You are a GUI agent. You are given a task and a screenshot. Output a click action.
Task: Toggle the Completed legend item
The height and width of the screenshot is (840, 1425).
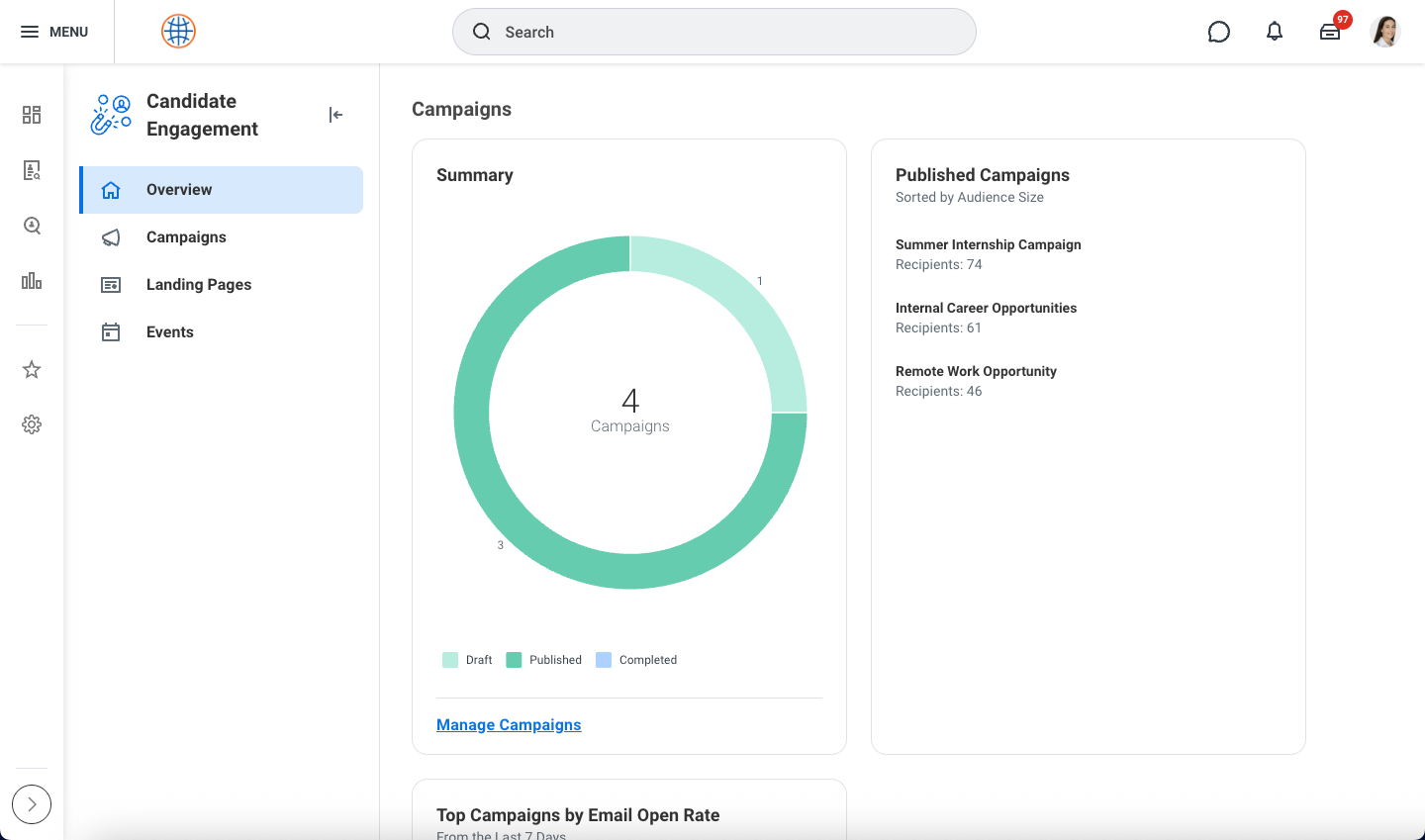click(x=636, y=660)
